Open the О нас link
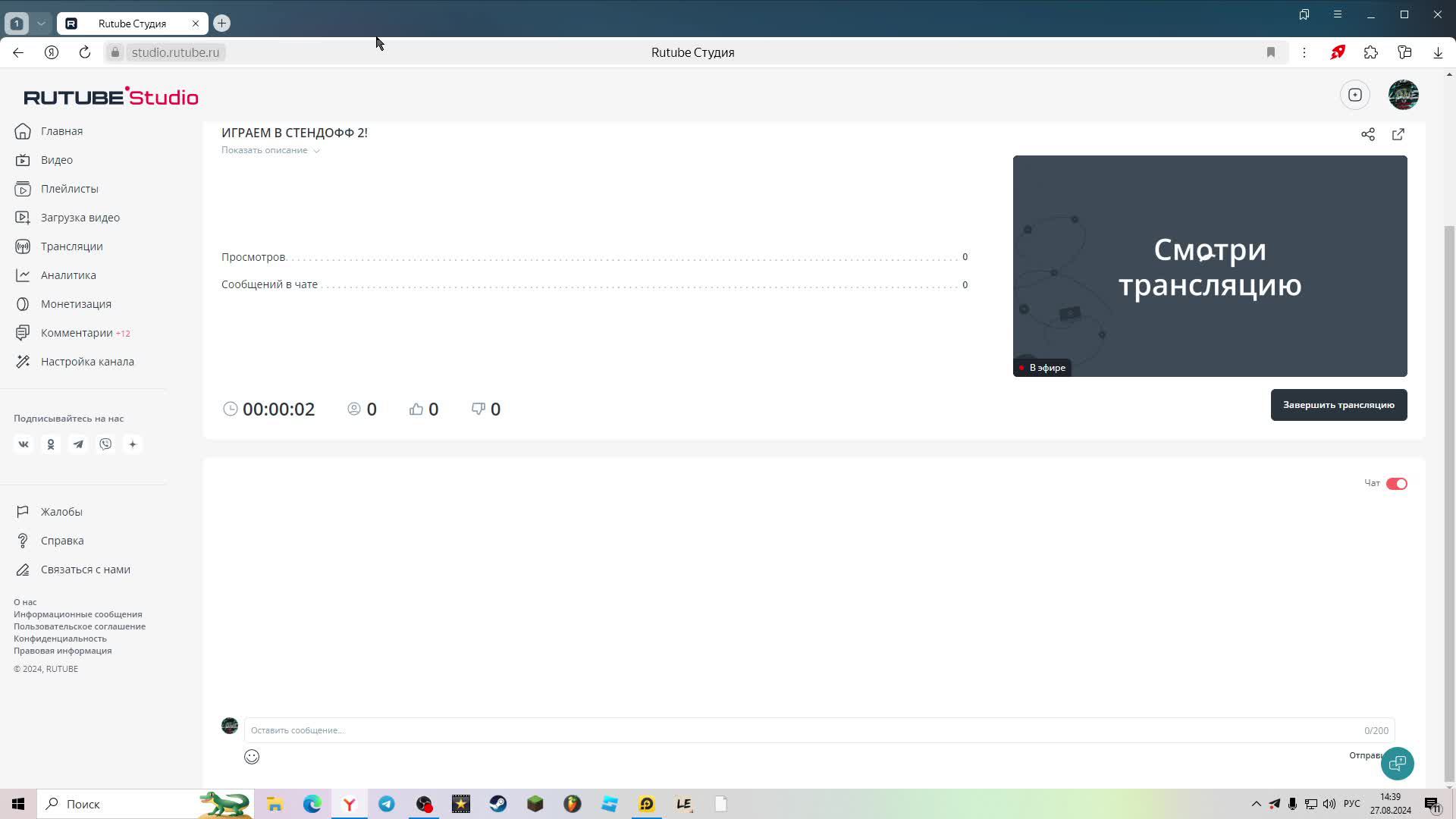This screenshot has height=819, width=1456. click(x=25, y=602)
